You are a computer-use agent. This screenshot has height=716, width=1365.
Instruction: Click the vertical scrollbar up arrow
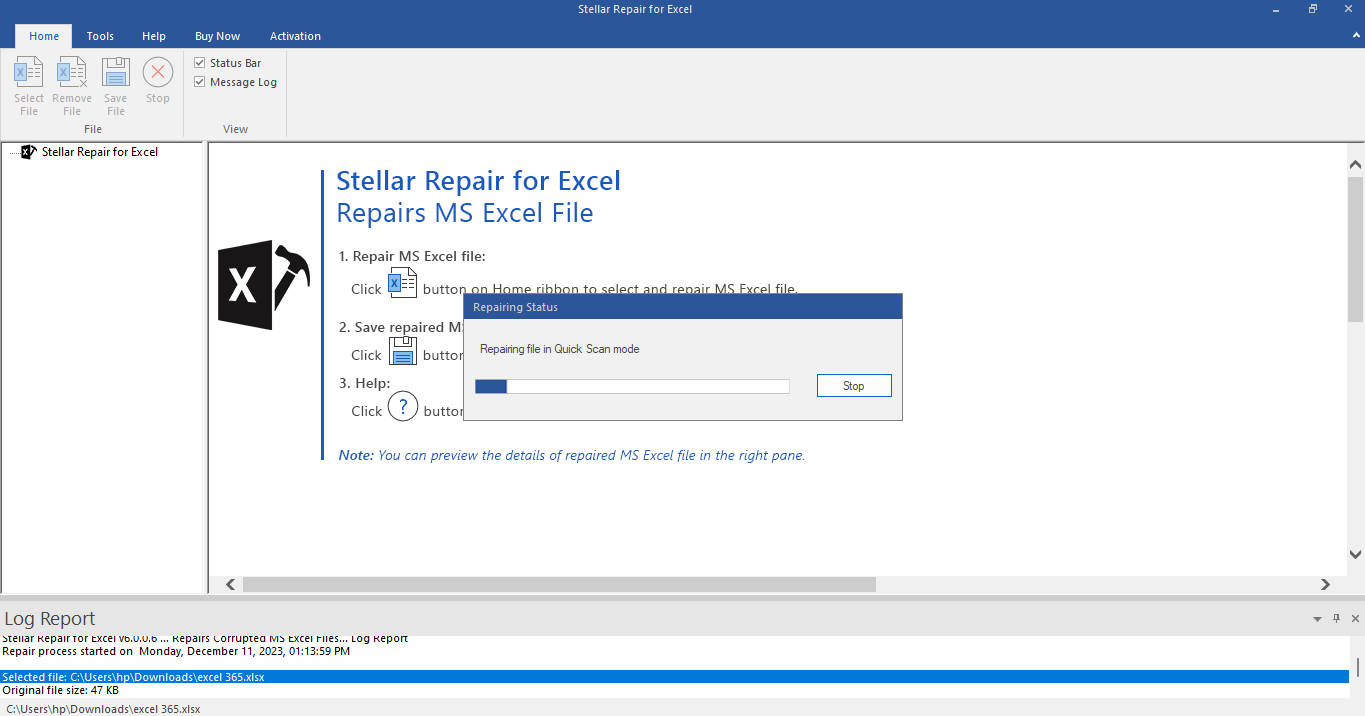click(1355, 164)
